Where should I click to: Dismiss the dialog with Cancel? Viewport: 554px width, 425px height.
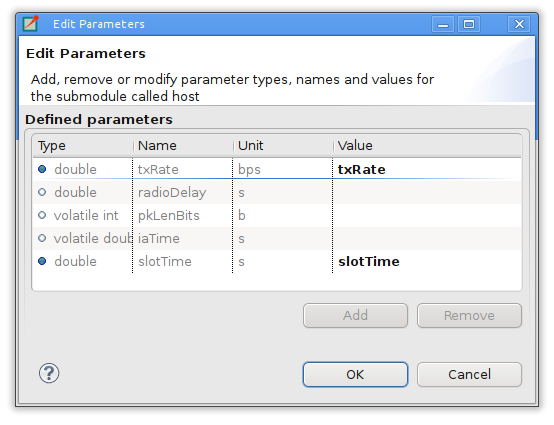469,374
